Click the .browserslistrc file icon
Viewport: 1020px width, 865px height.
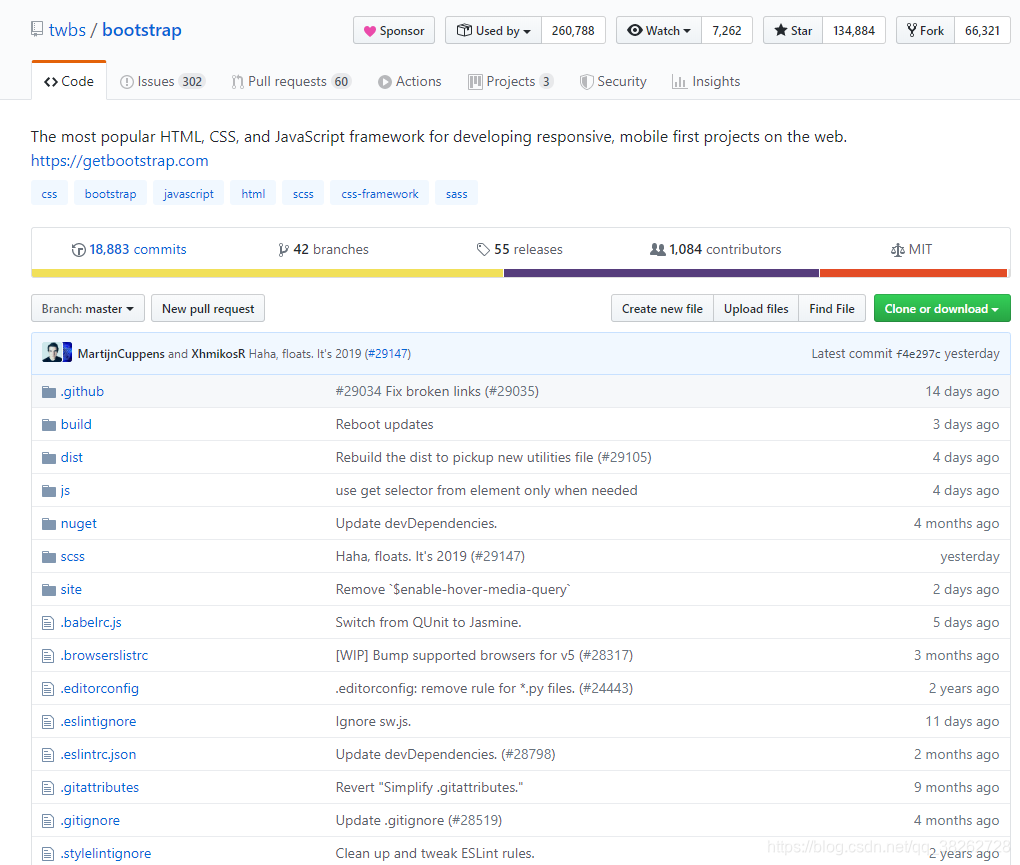47,656
